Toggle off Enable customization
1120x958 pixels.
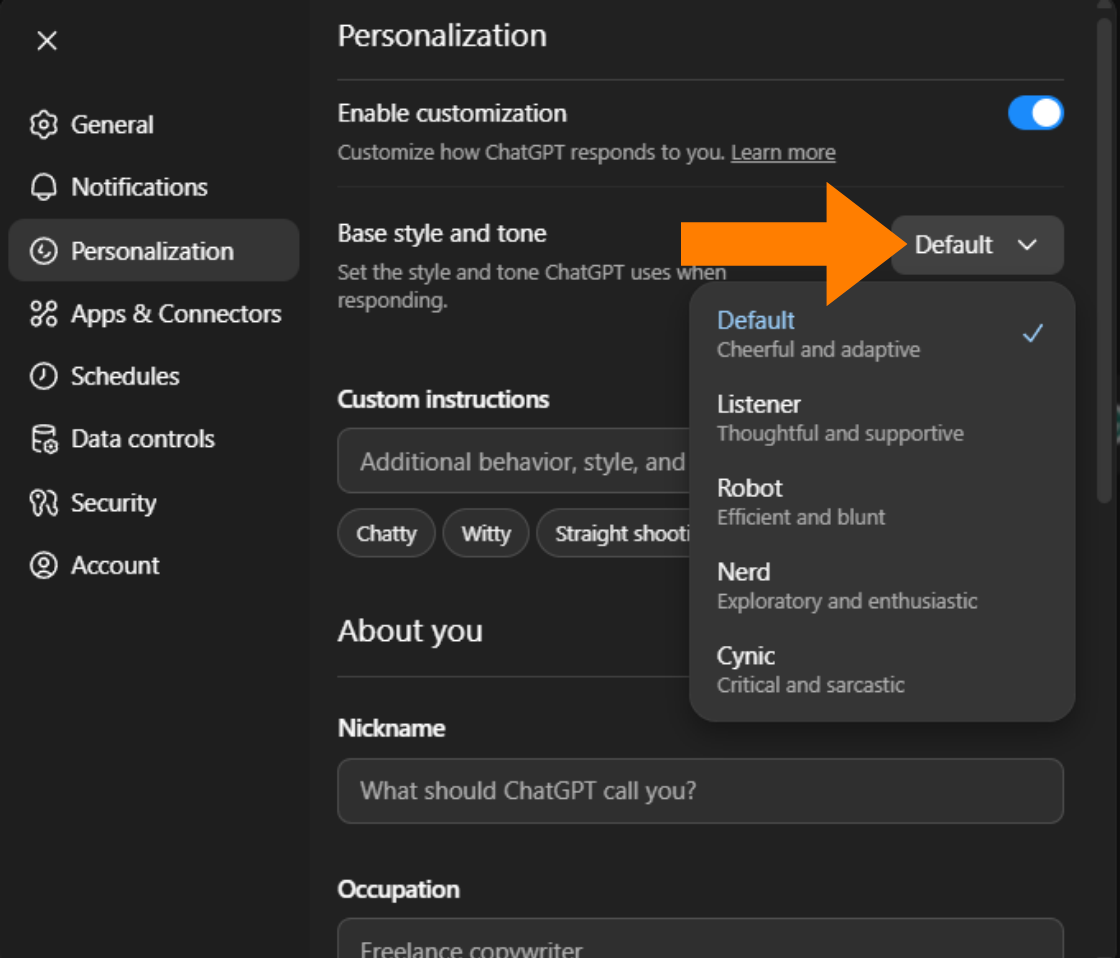(1036, 113)
